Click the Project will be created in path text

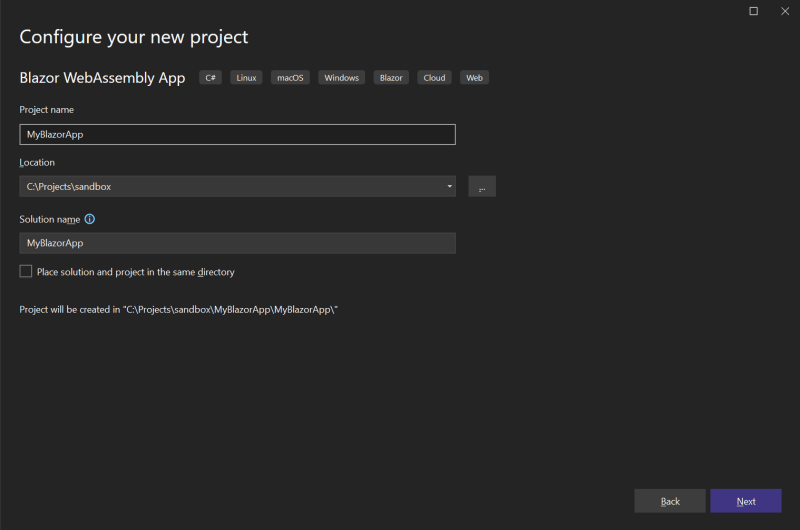click(x=179, y=310)
